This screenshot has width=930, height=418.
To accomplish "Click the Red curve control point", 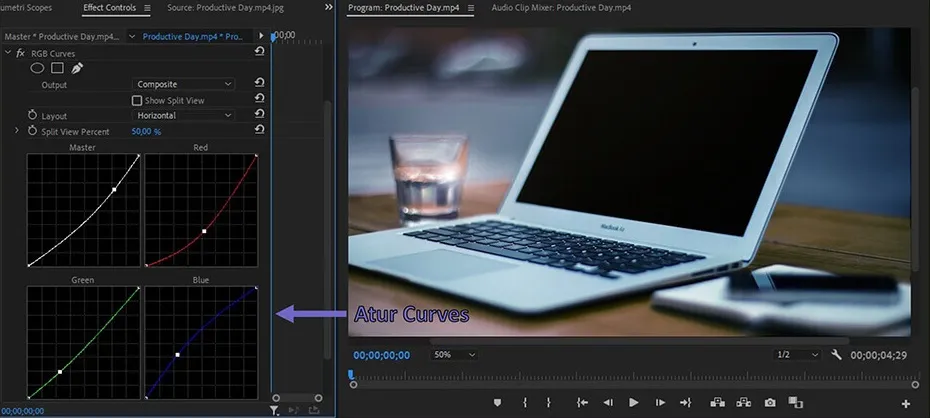I will [x=204, y=231].
